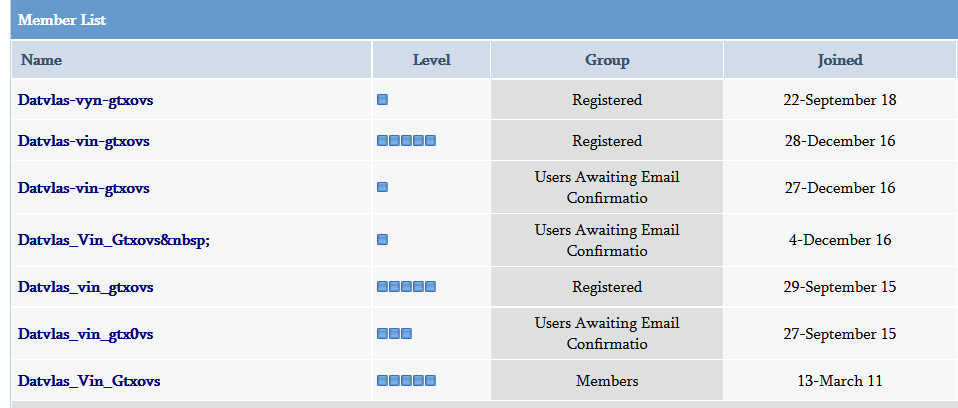Select the Members group cell
The image size is (958, 408).
[607, 381]
